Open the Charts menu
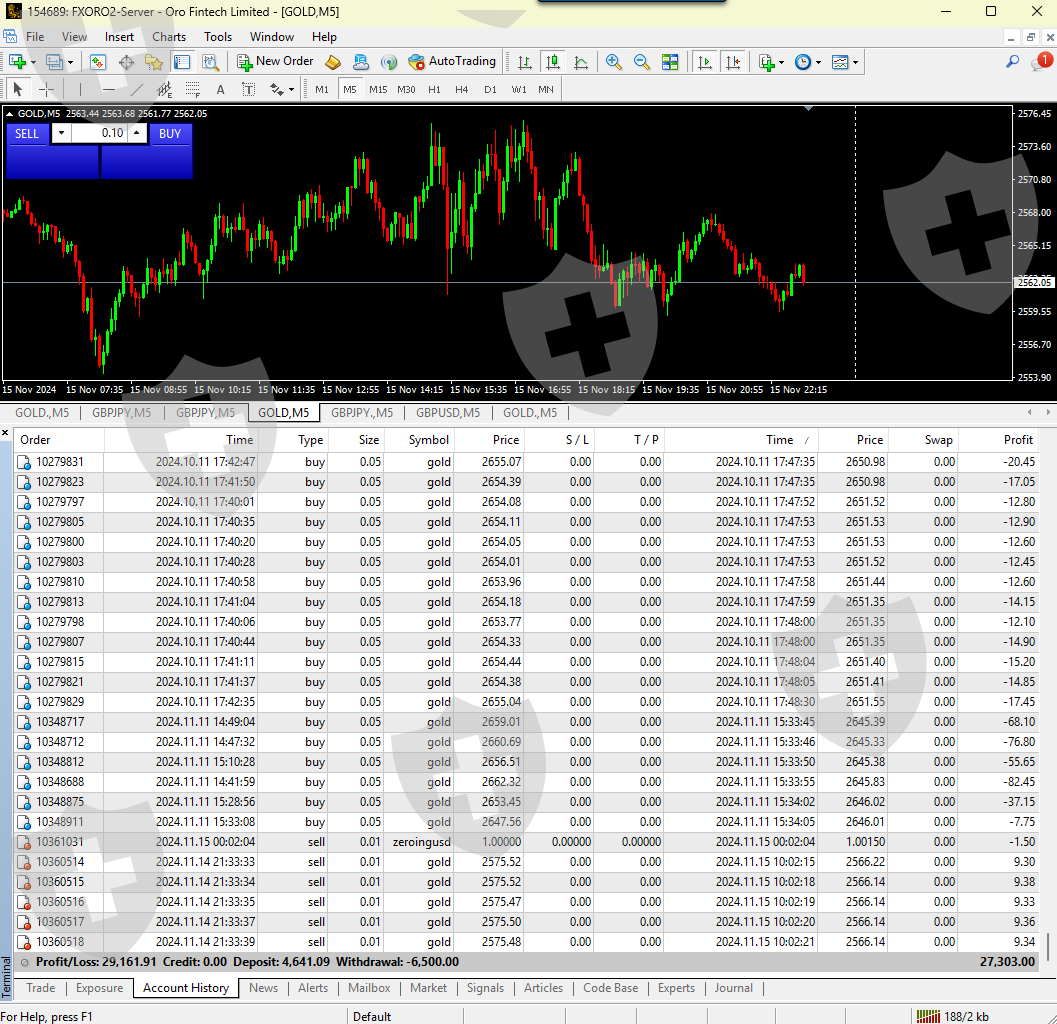This screenshot has width=1057, height=1024. 169,37
